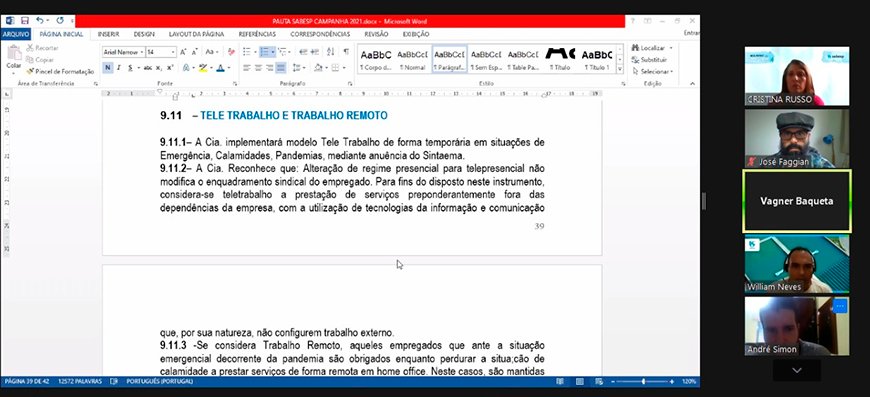
Task: Clear all formatting with the eraser icon
Action: (x=231, y=52)
